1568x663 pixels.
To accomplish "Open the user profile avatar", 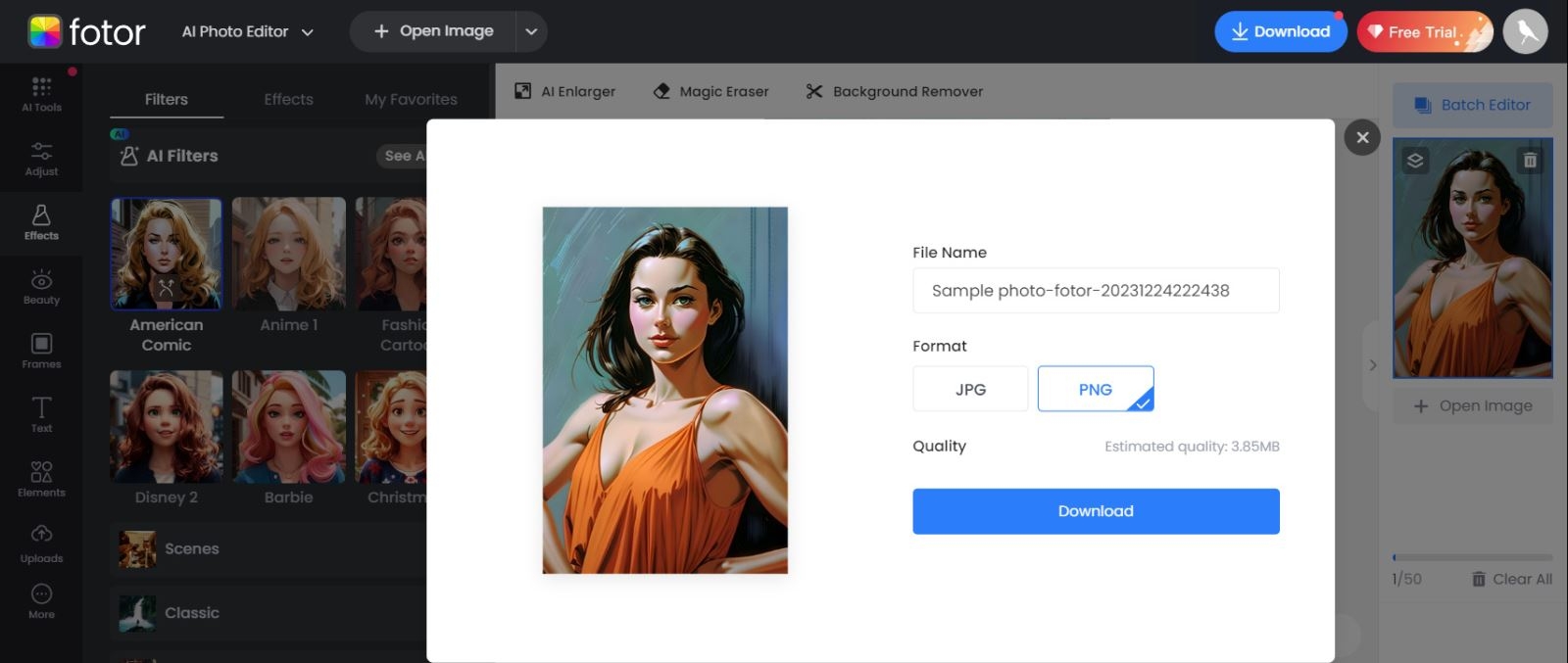I will (x=1526, y=31).
